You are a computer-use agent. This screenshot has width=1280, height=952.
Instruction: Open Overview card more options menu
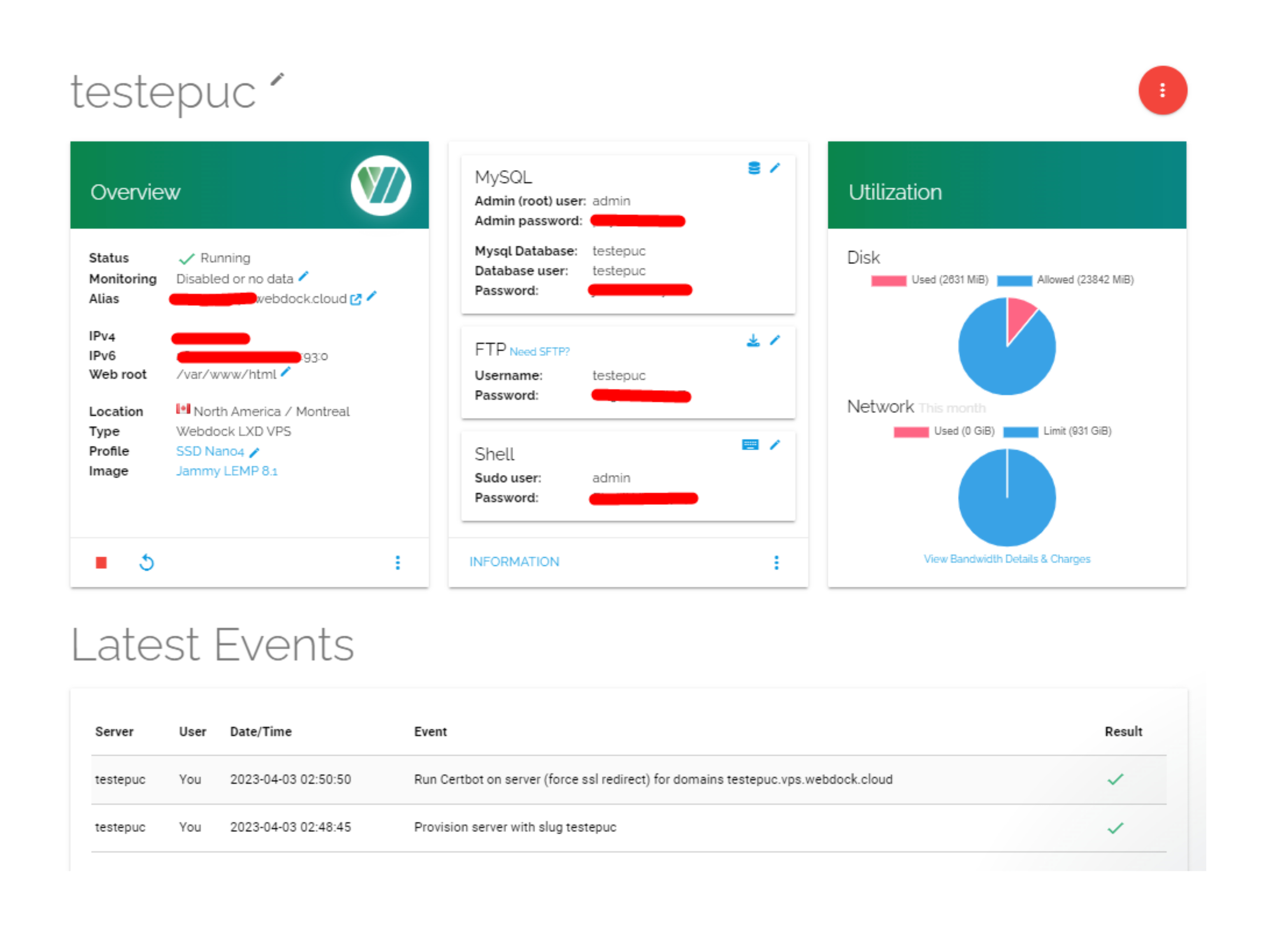[398, 563]
